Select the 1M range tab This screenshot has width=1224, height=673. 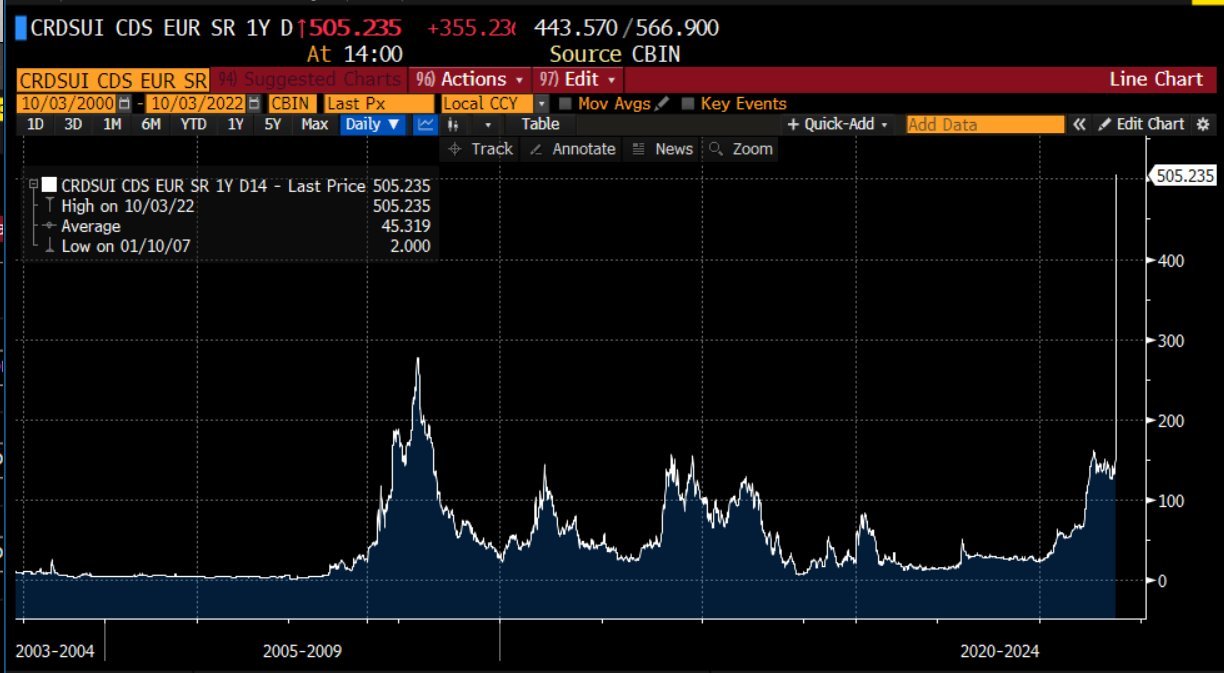tap(112, 124)
